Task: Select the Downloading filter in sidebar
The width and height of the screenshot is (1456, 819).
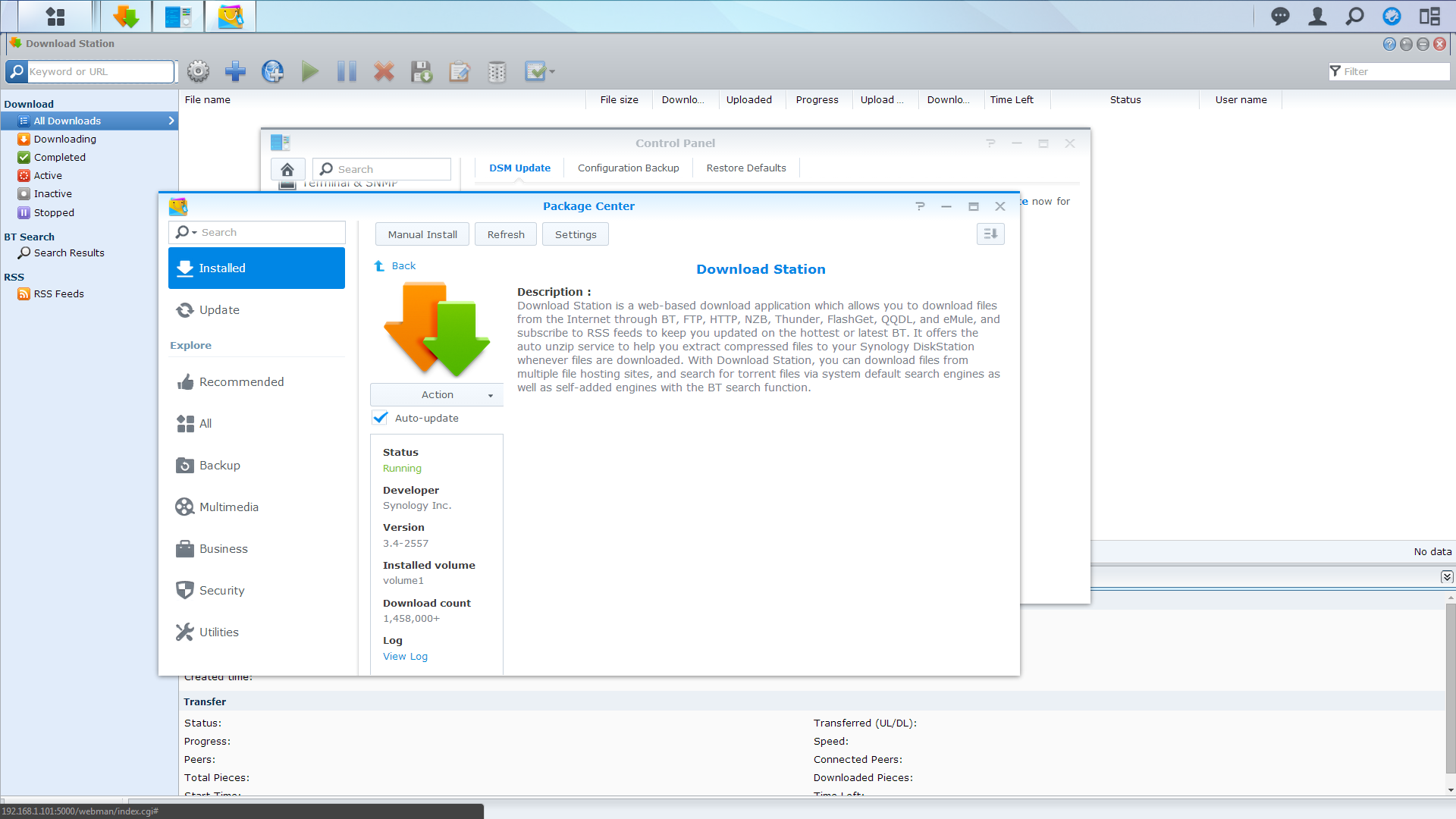Action: pyautogui.click(x=89, y=139)
